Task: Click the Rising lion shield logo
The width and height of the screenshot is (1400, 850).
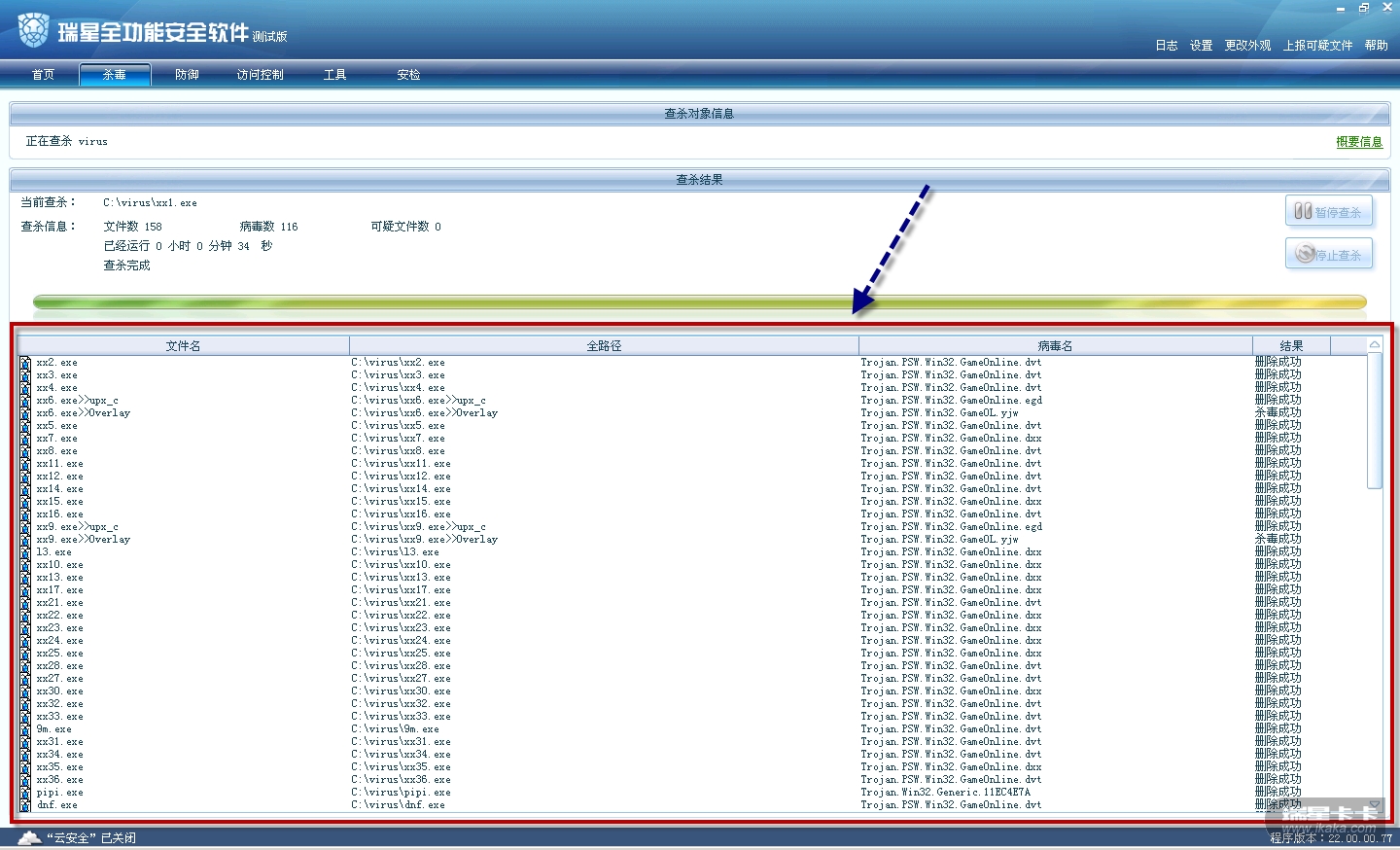Action: tap(33, 30)
